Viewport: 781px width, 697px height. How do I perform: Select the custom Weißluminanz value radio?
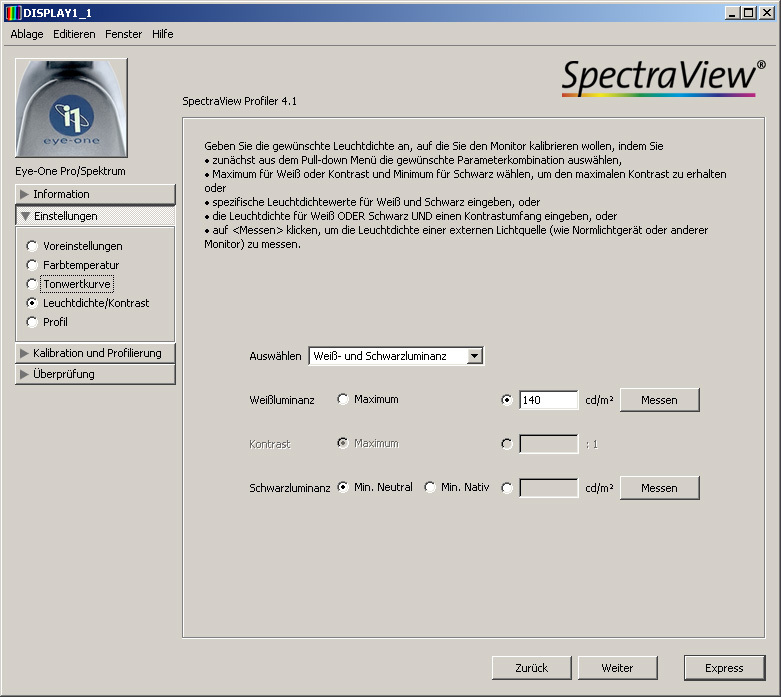tap(507, 400)
